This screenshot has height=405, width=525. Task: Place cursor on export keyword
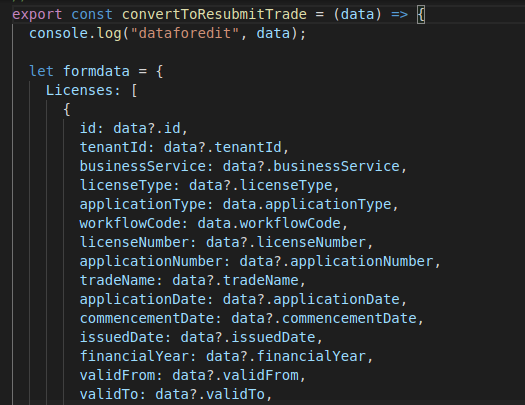(x=37, y=14)
